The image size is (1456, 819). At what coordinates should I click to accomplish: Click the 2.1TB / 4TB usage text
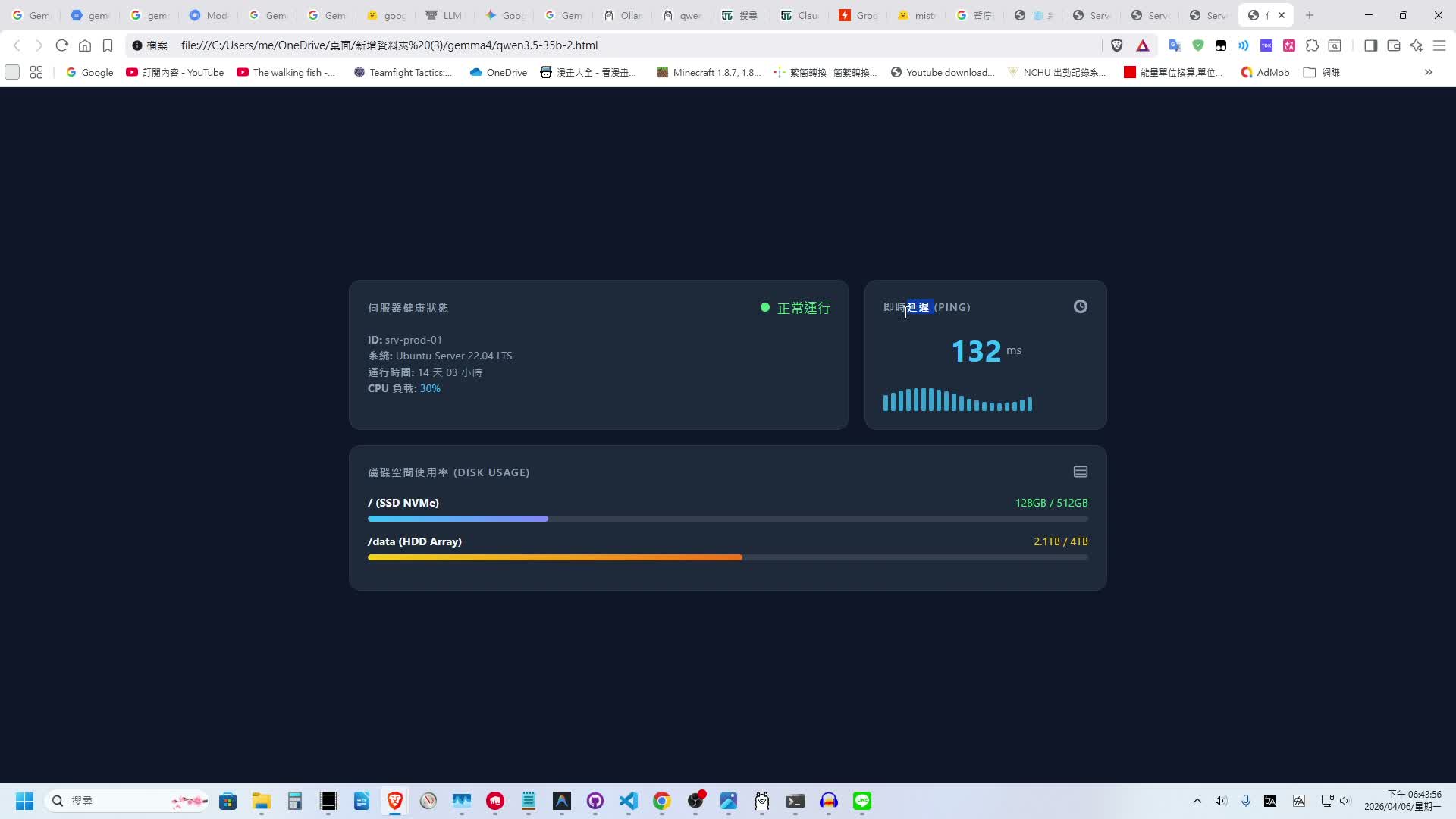(x=1060, y=541)
